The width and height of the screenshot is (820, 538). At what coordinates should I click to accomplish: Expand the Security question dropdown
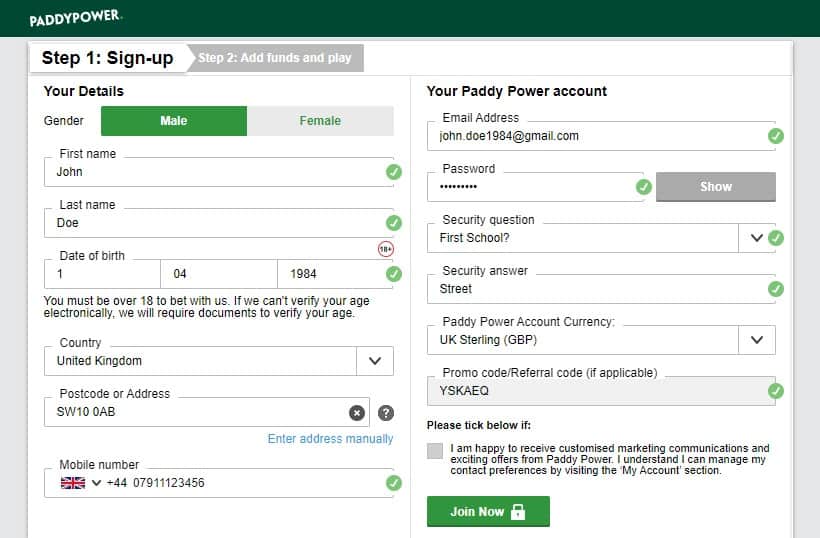click(757, 238)
